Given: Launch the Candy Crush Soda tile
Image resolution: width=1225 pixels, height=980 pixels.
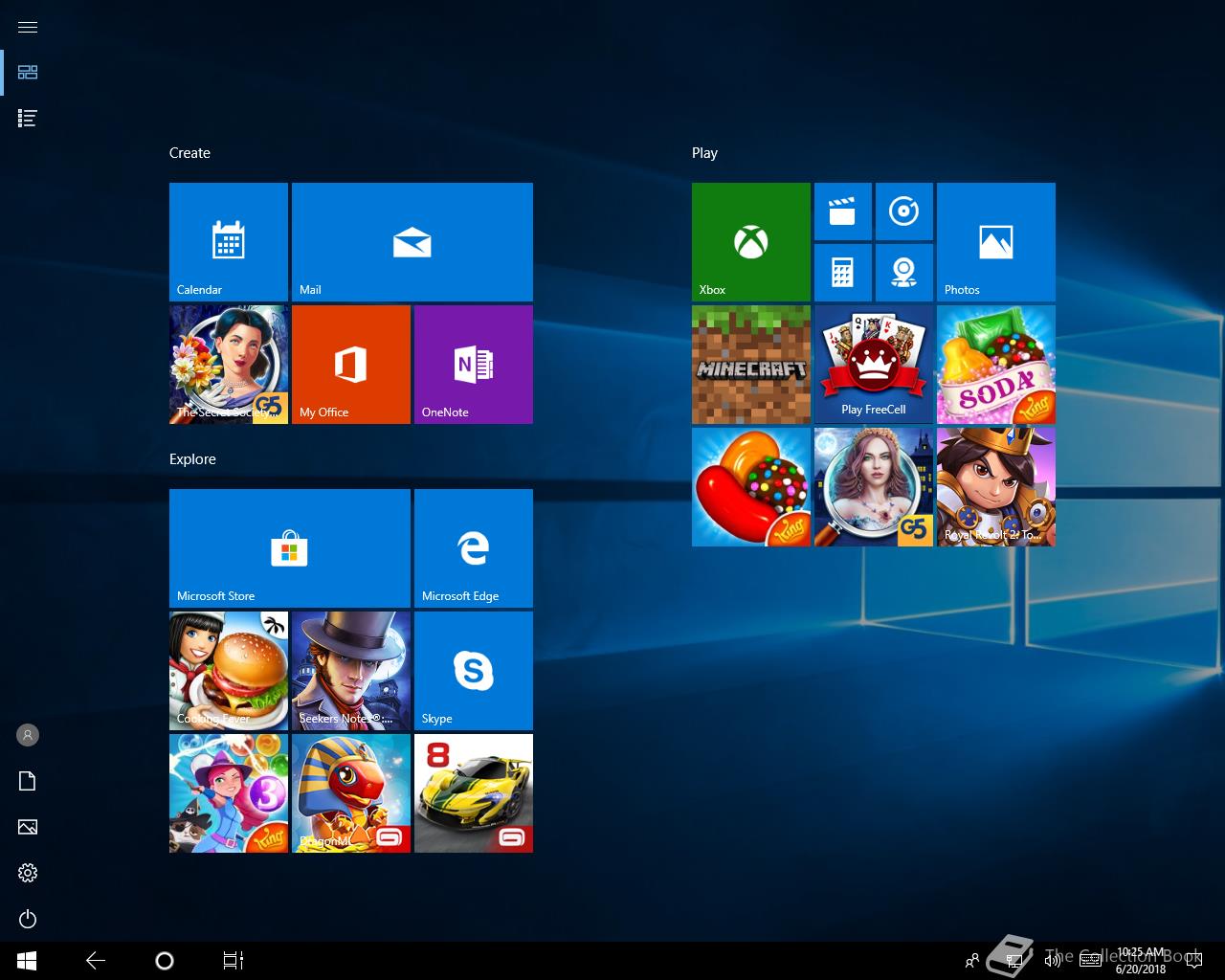Looking at the screenshot, I should coord(996,365).
